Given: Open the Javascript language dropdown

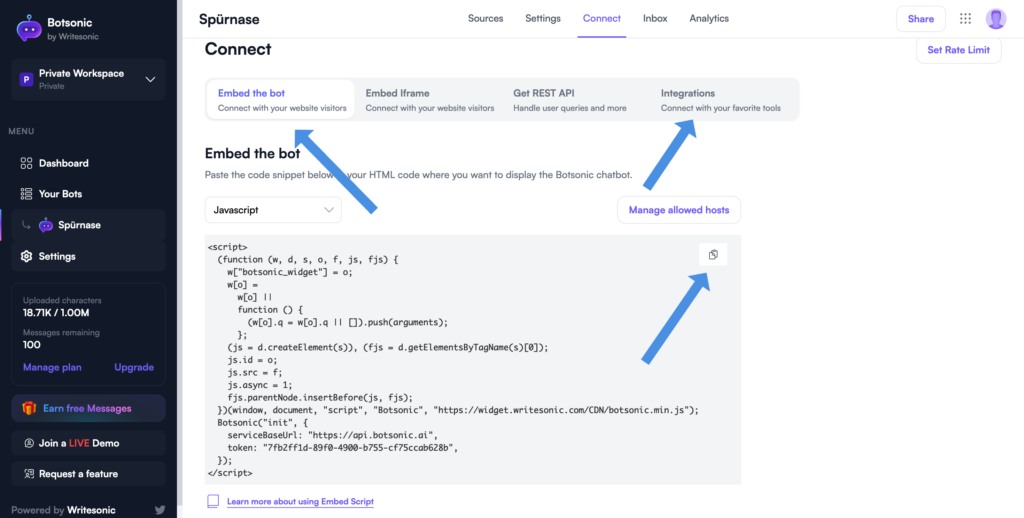Looking at the screenshot, I should pyautogui.click(x=273, y=210).
